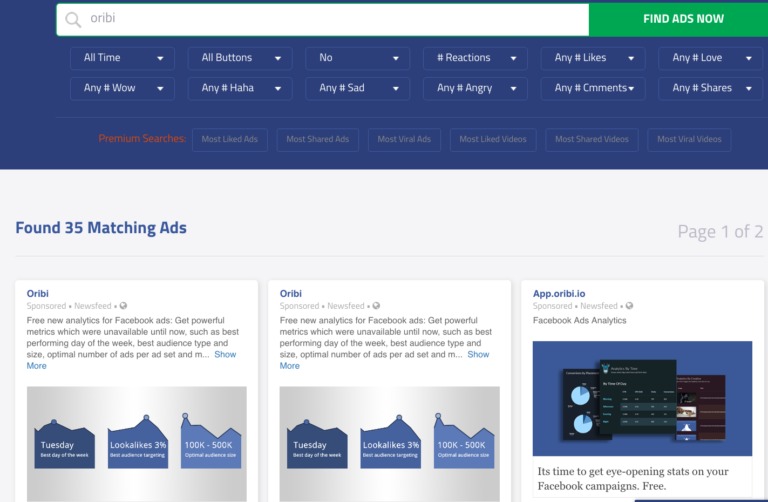Choose Most Viral Videos premium search
768x502 pixels.
coord(689,139)
